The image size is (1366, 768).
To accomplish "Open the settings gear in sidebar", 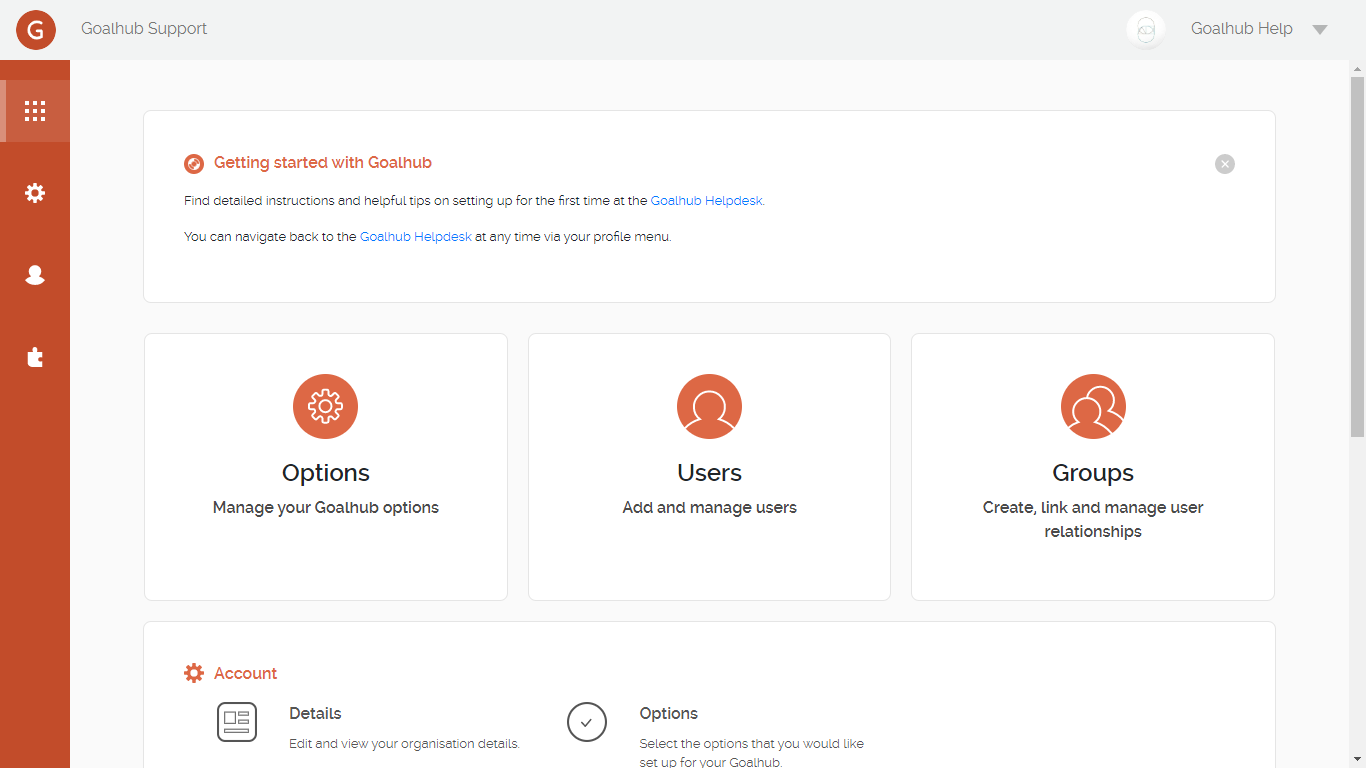I will coord(35,193).
